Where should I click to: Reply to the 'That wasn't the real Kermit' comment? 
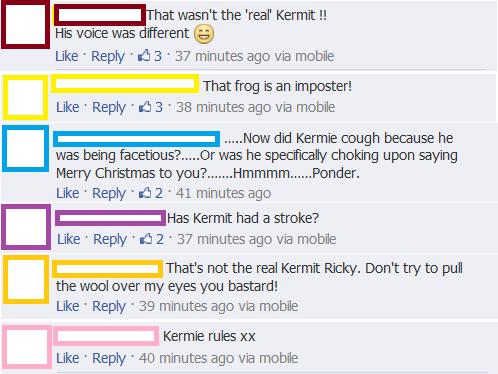[x=108, y=56]
